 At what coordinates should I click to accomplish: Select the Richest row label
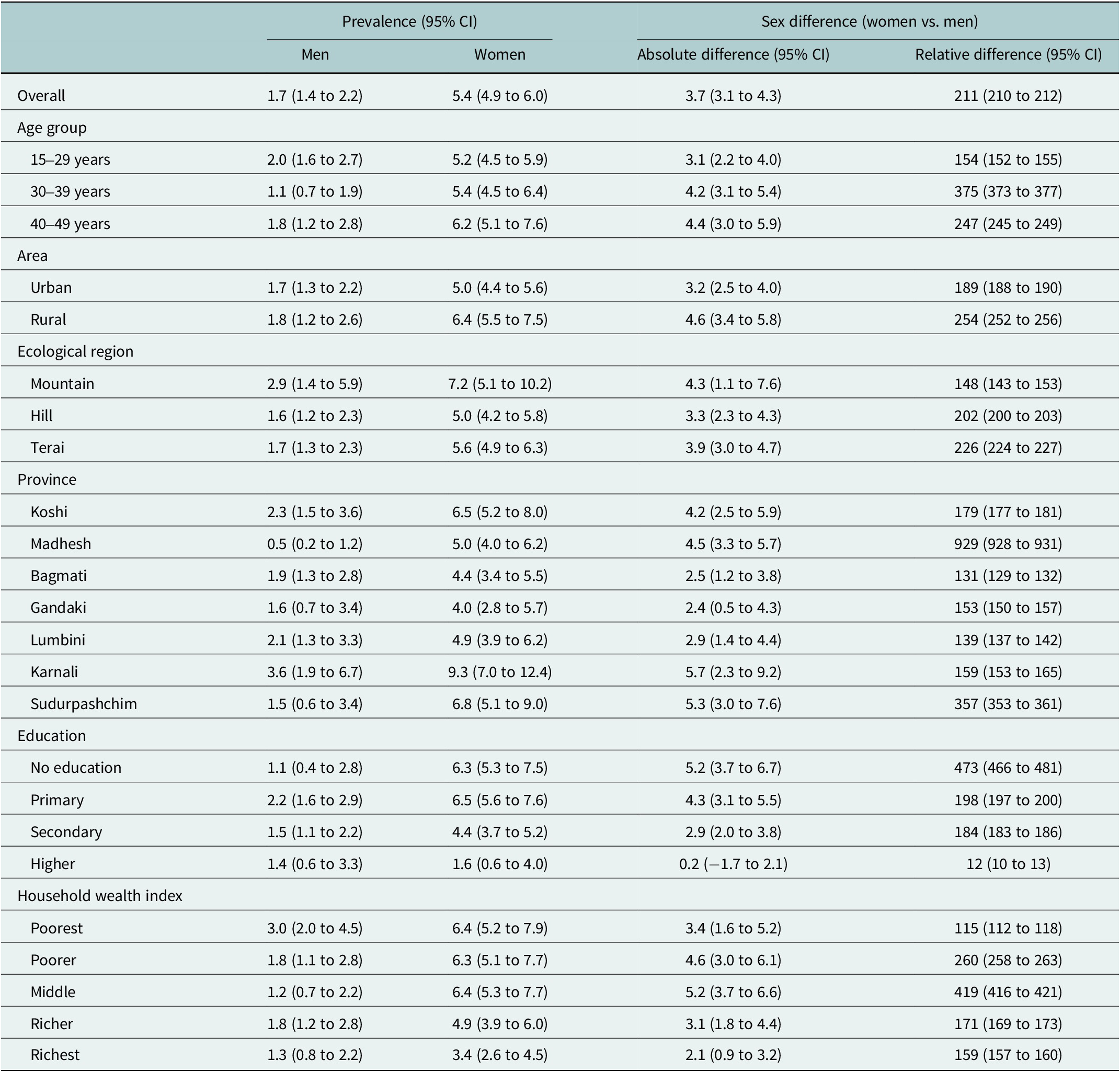coord(55,1054)
